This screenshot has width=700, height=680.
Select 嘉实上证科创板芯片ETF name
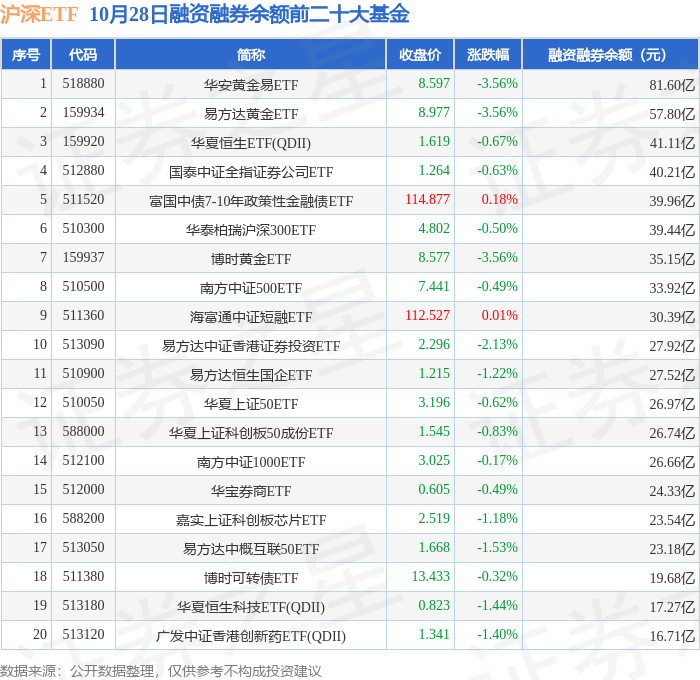[251, 520]
